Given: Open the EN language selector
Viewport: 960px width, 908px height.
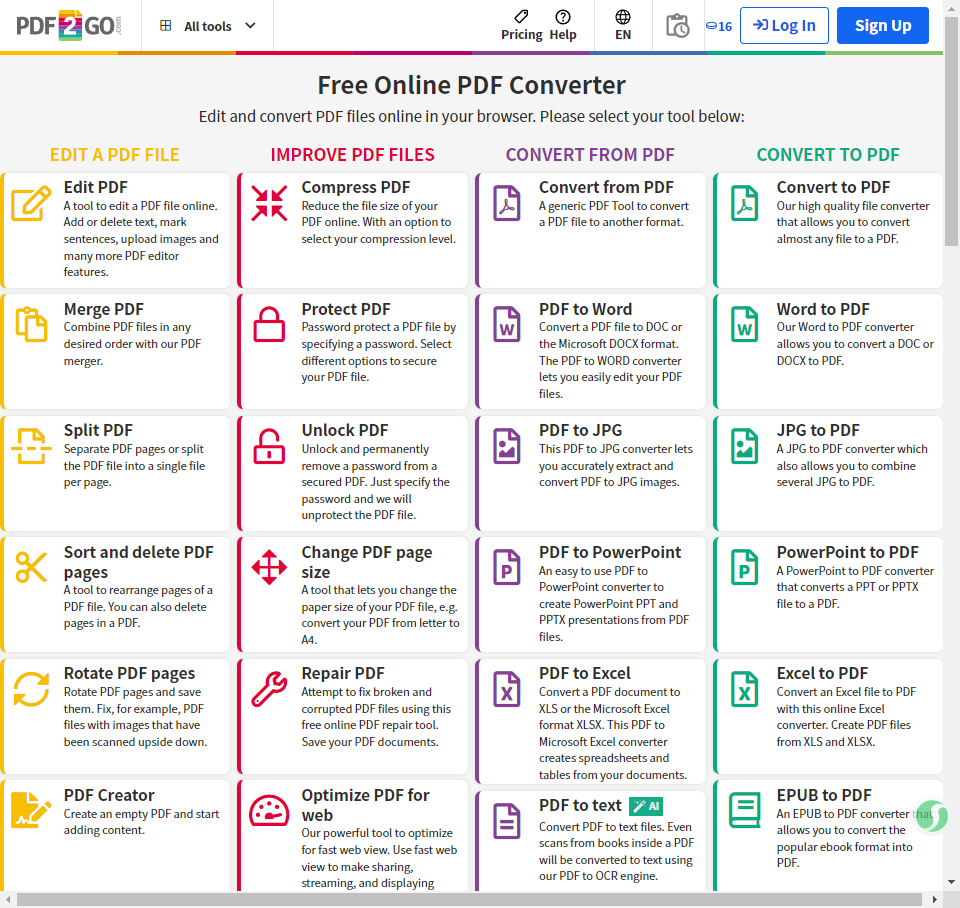Looking at the screenshot, I should (x=623, y=26).
